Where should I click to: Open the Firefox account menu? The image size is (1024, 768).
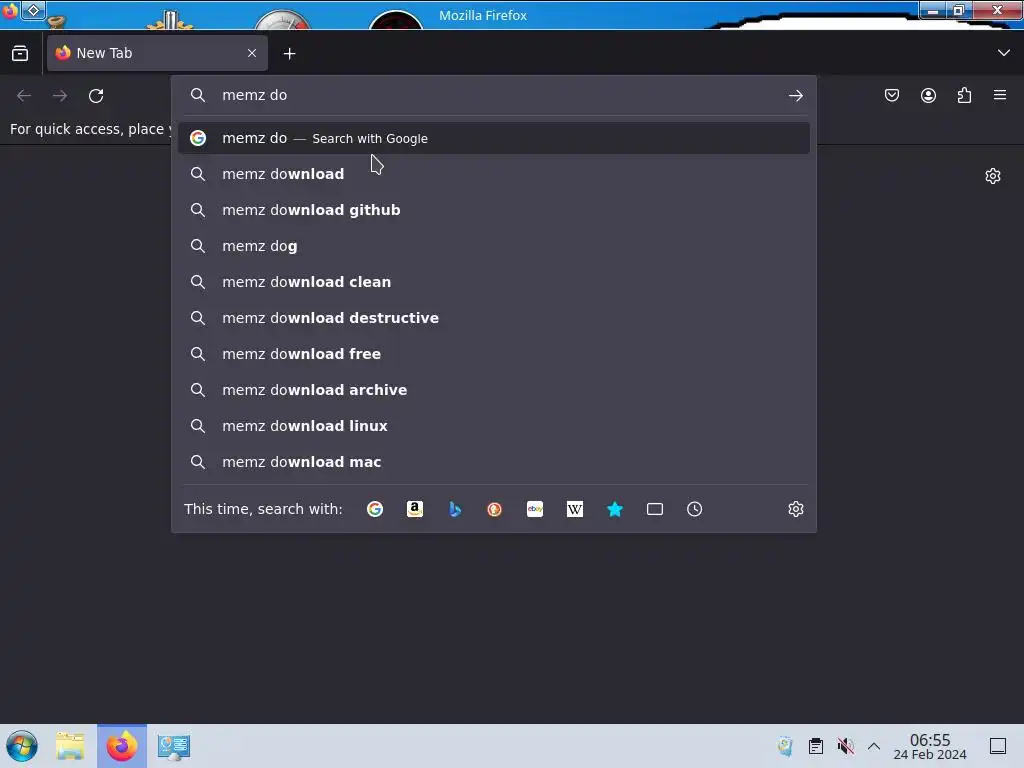coord(928,95)
